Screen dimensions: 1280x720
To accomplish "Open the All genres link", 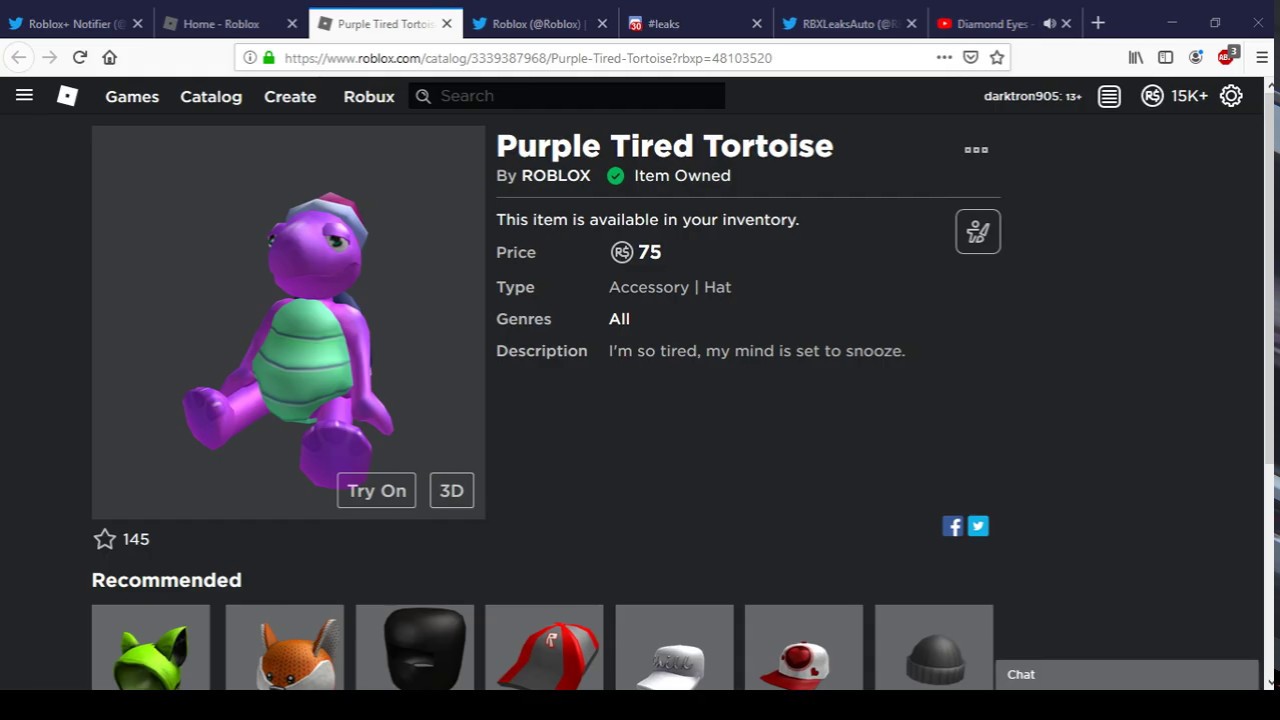I will tap(619, 319).
